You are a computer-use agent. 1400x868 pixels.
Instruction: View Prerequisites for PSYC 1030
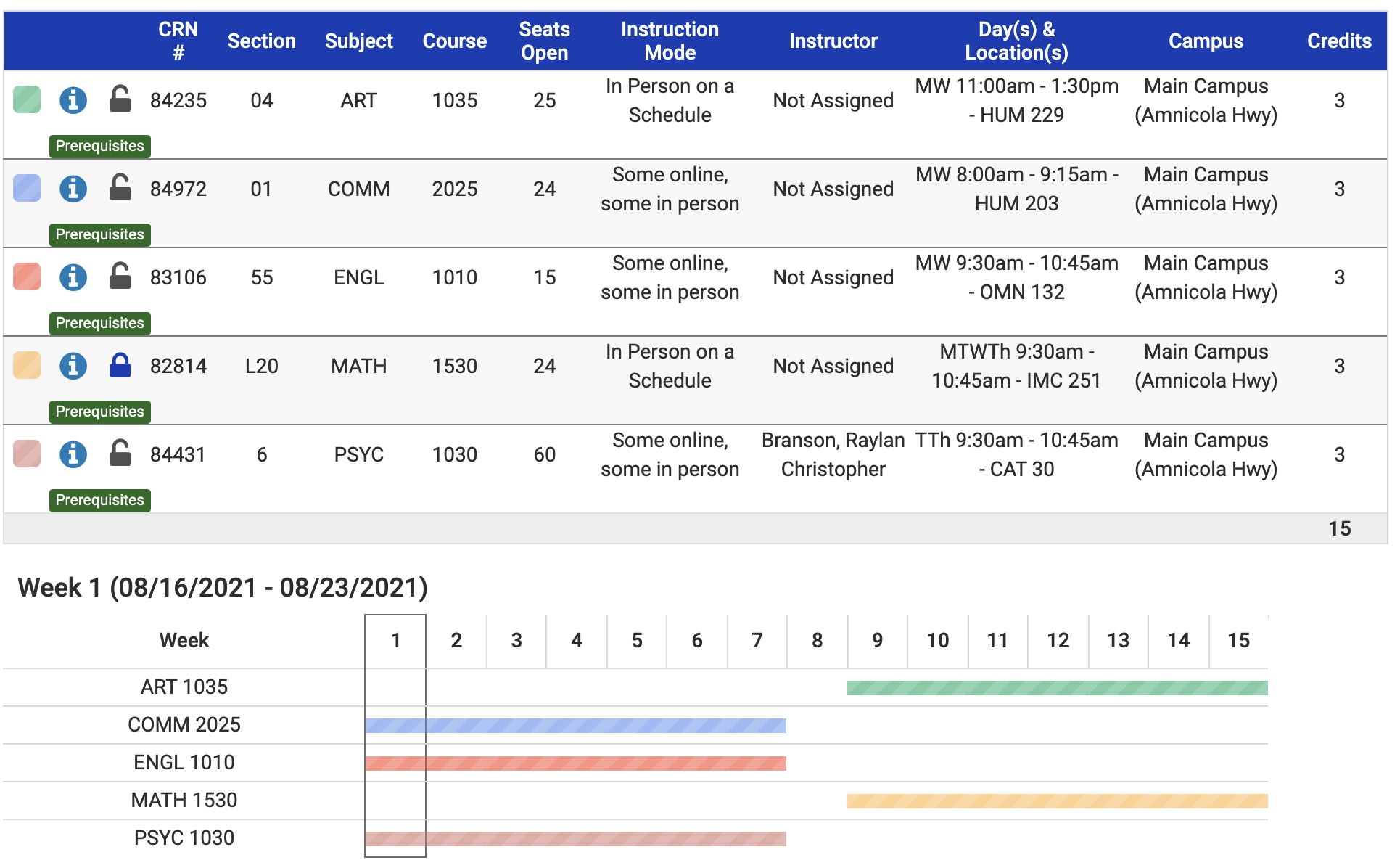coord(100,500)
